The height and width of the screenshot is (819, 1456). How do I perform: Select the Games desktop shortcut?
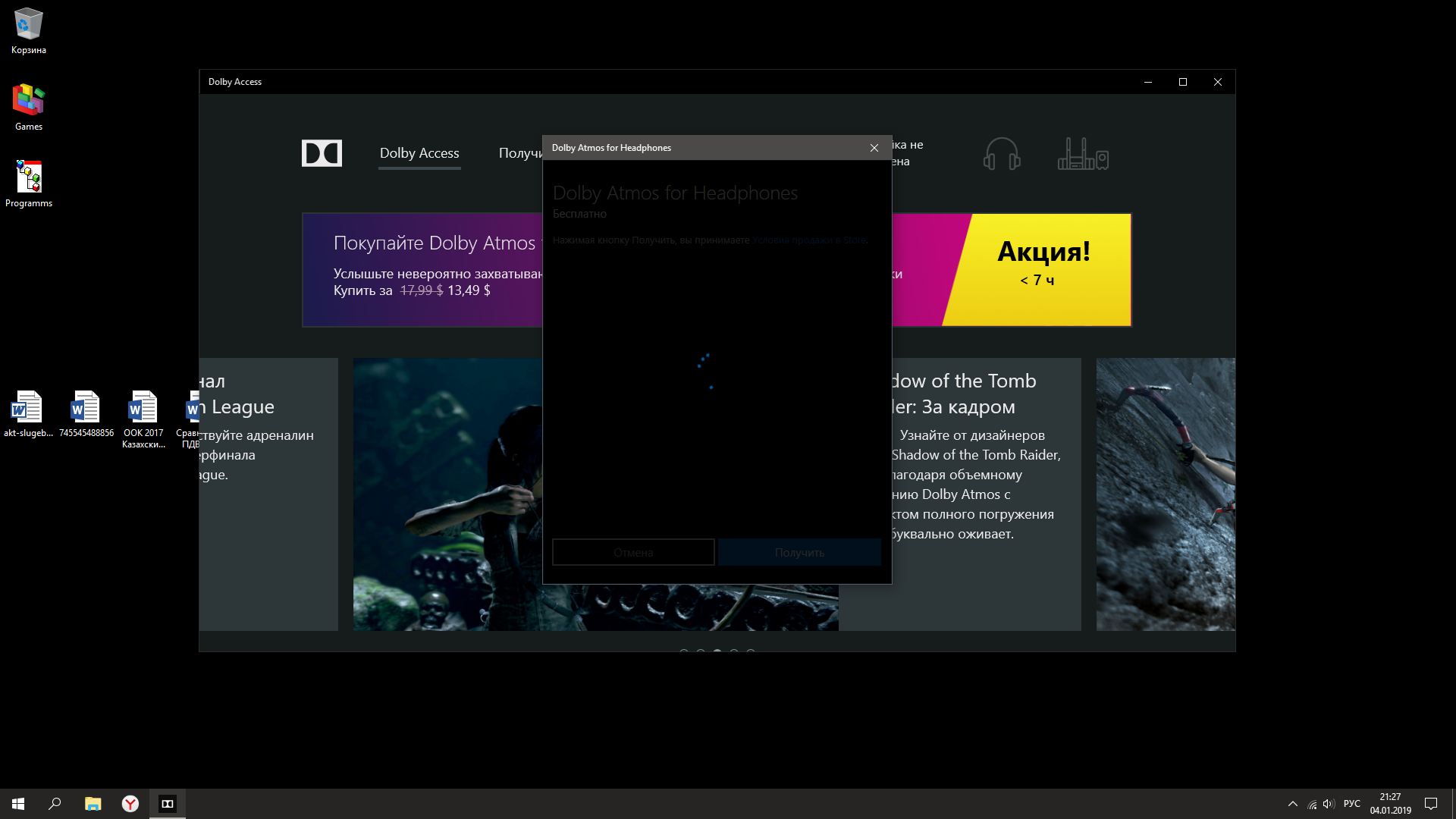click(29, 108)
